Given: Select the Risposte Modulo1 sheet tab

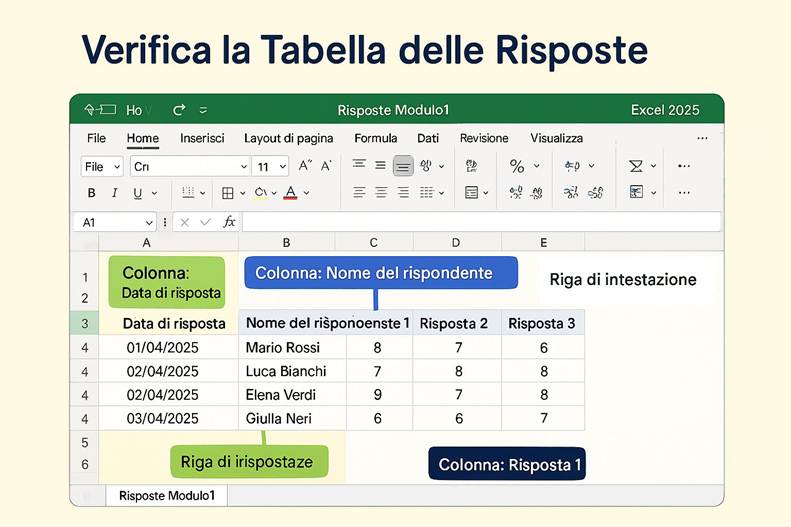Looking at the screenshot, I should coord(167,496).
